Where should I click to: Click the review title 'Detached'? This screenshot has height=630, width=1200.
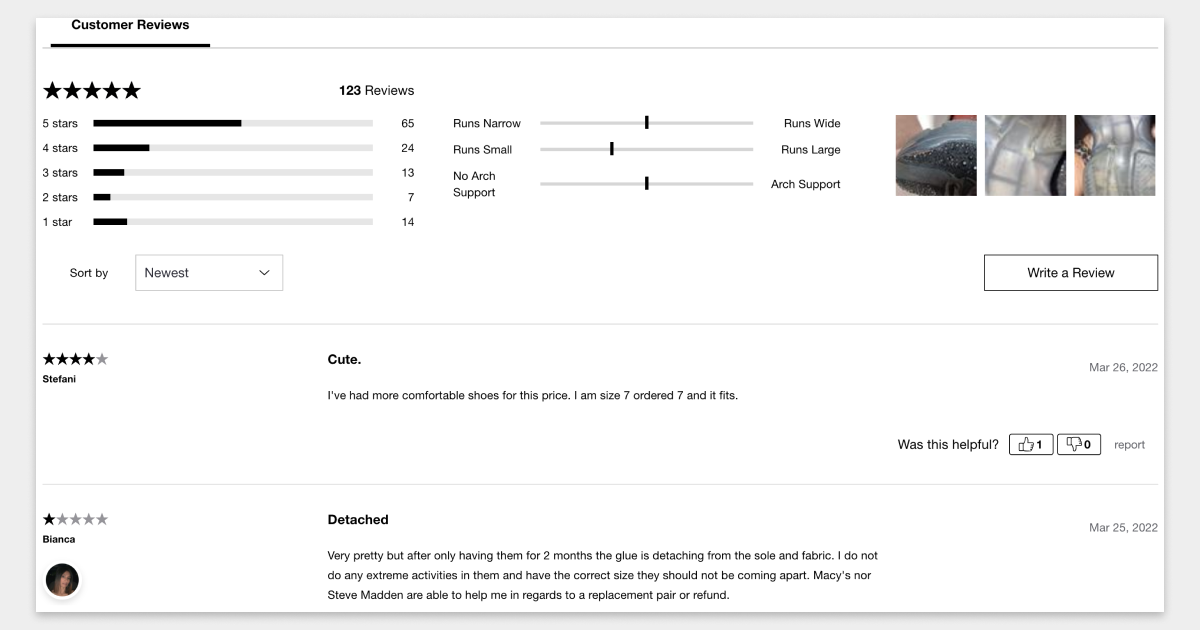[x=358, y=519]
